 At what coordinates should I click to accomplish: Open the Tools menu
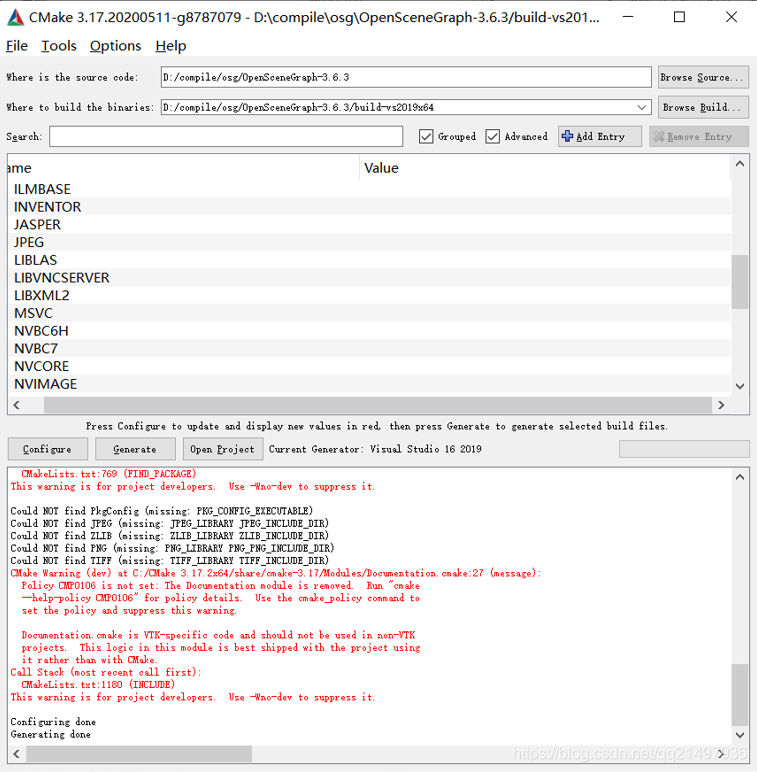(59, 46)
